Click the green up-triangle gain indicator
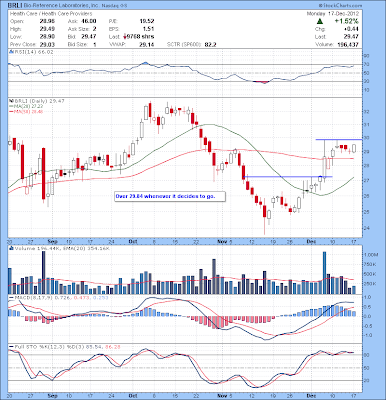 [319, 21]
